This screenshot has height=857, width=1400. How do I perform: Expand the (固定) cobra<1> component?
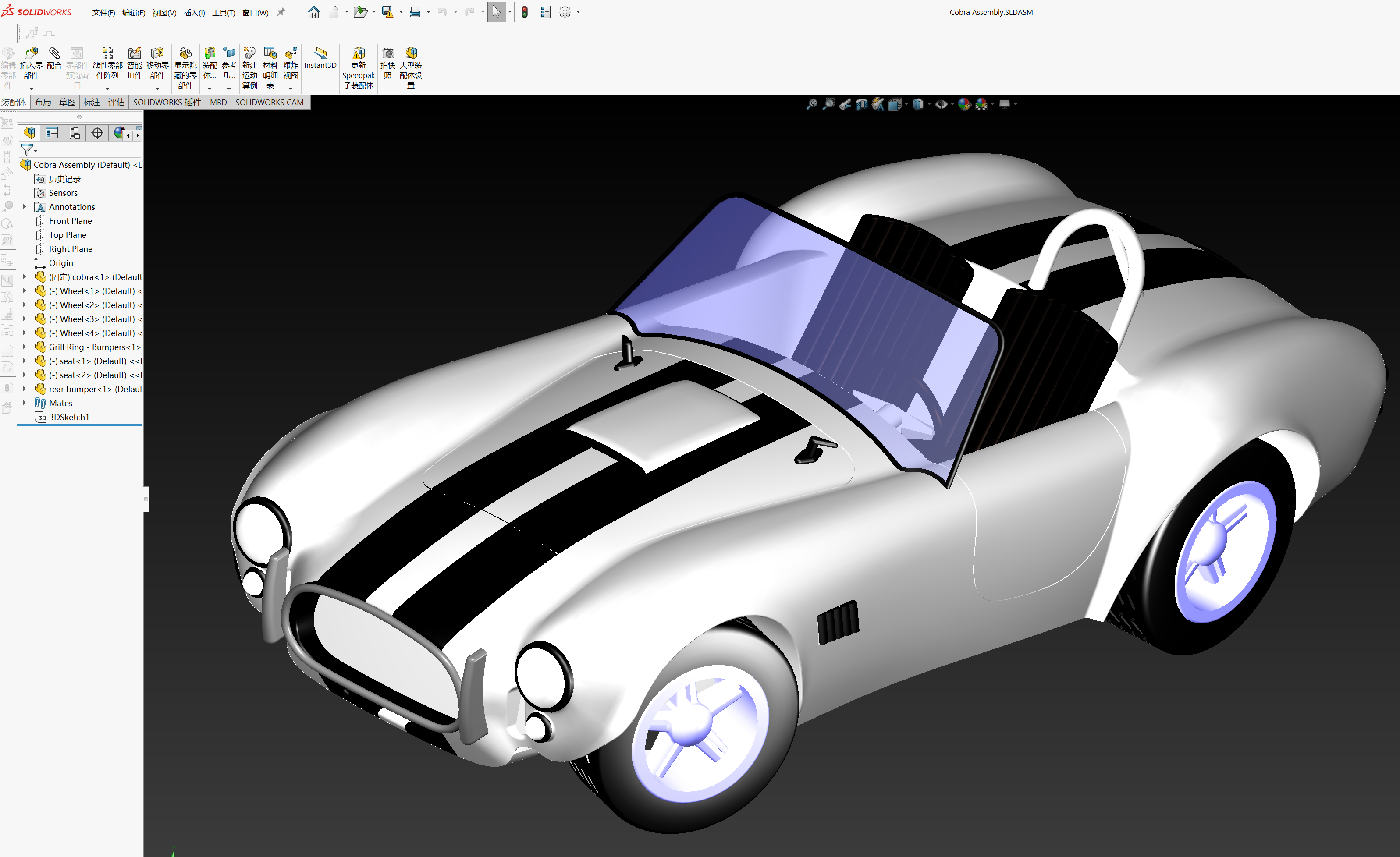pos(25,276)
